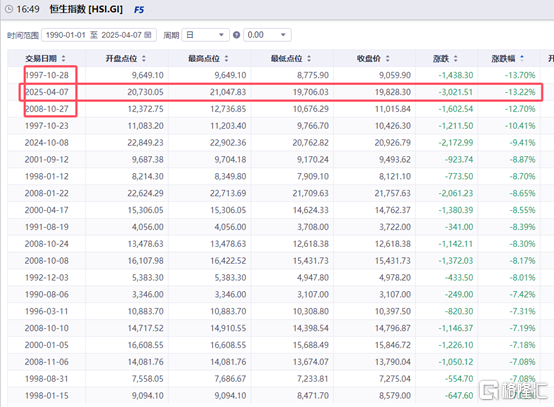
Task: Click the -341.00 change value
Action: pyautogui.click(x=459, y=227)
